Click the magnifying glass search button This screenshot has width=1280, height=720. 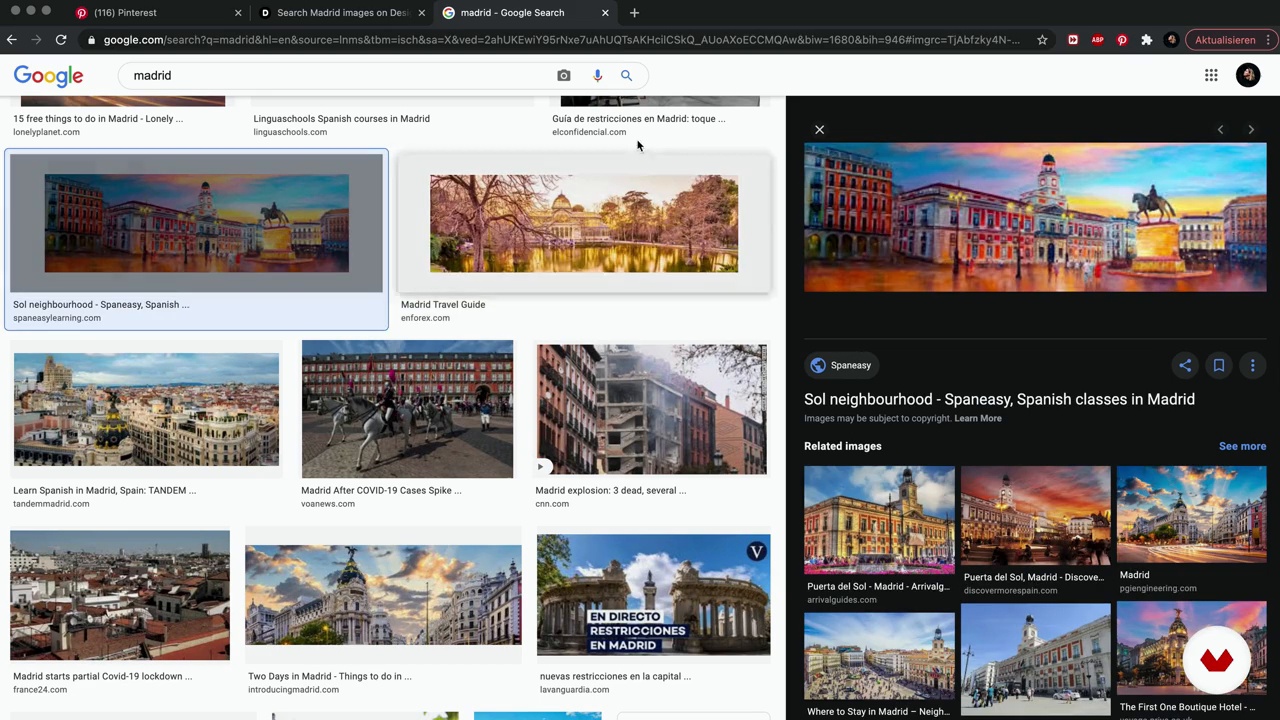point(626,75)
